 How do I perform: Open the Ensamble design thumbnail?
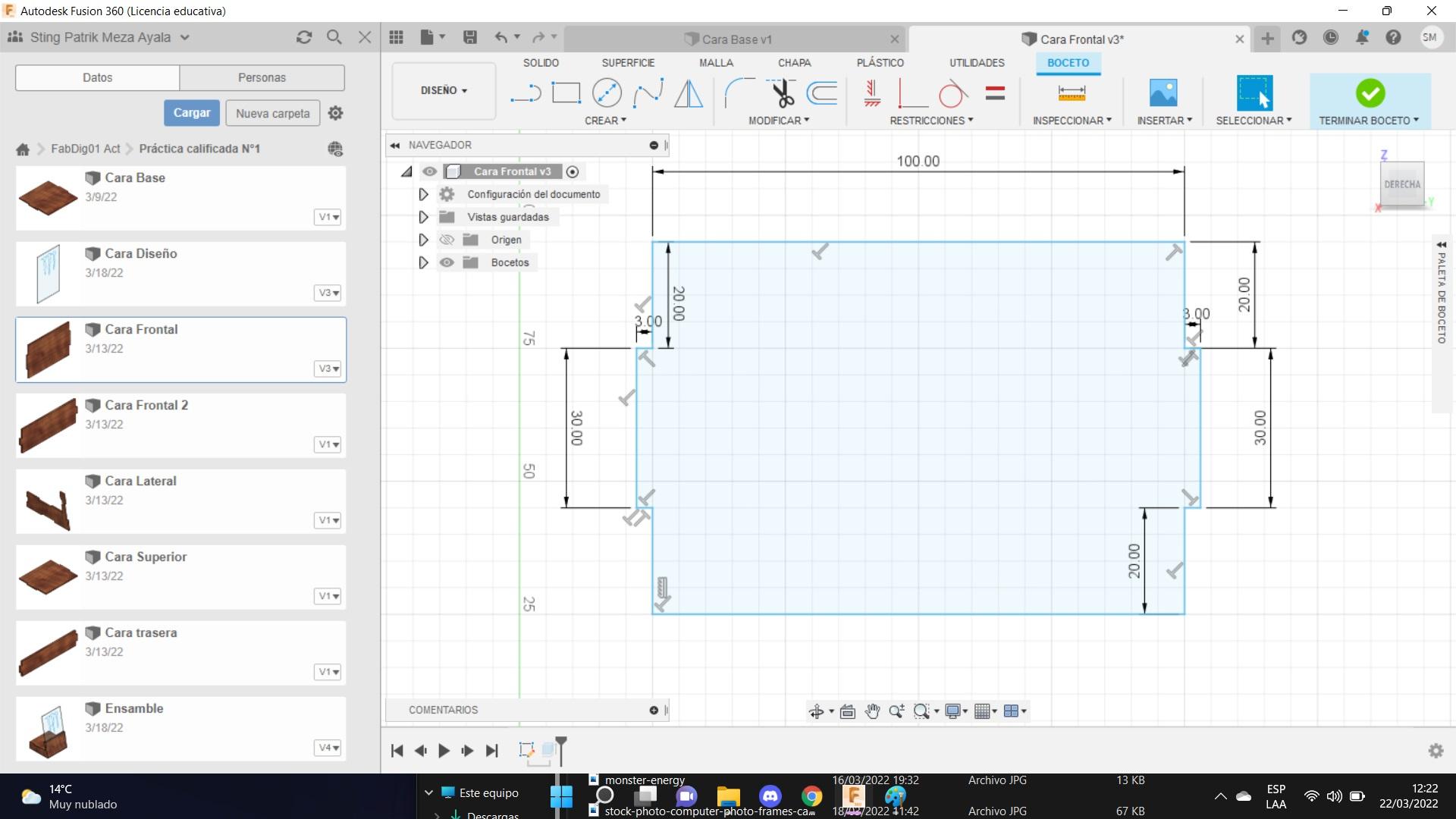tap(49, 730)
